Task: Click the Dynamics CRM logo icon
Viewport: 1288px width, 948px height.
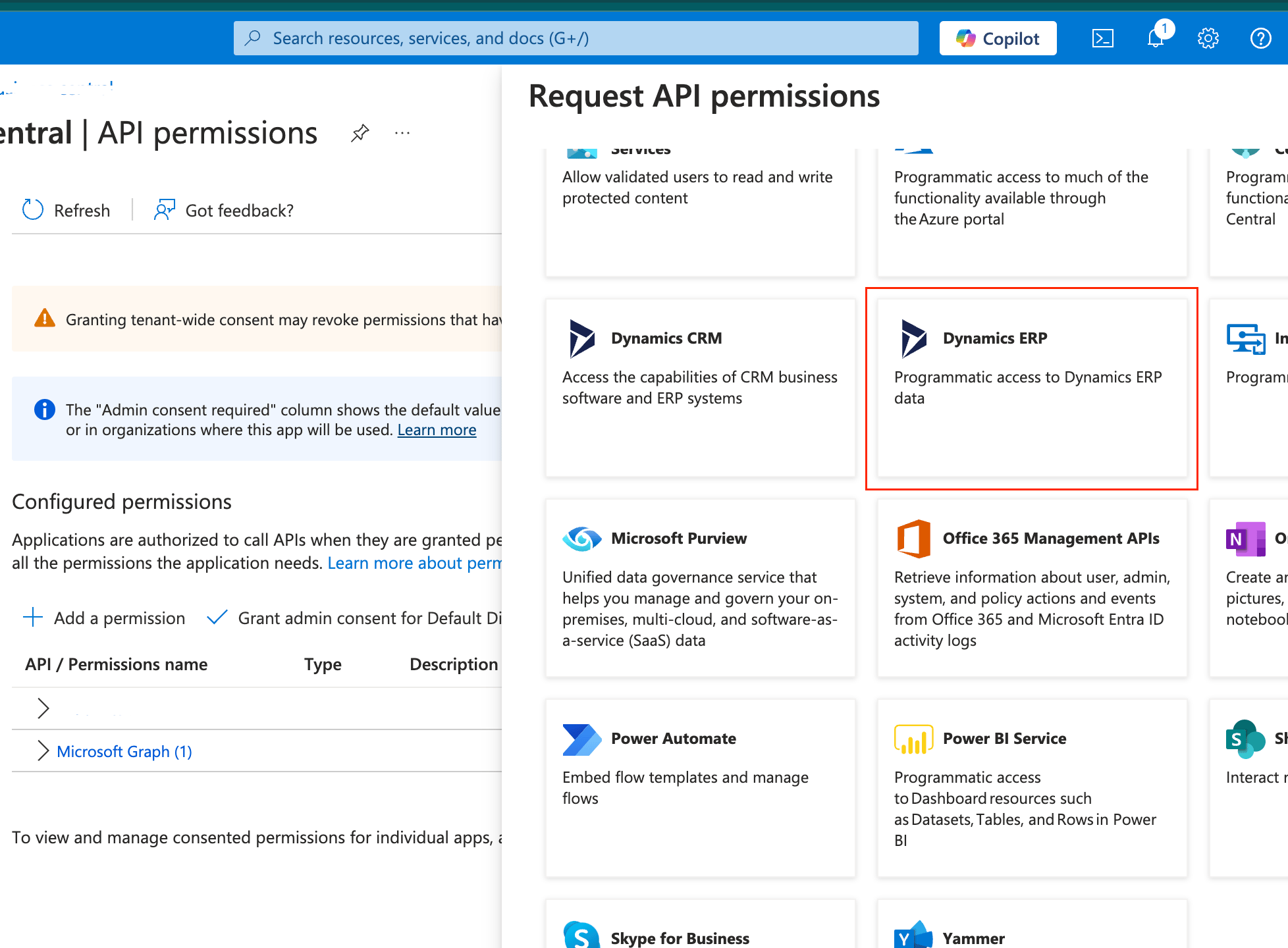Action: (582, 338)
